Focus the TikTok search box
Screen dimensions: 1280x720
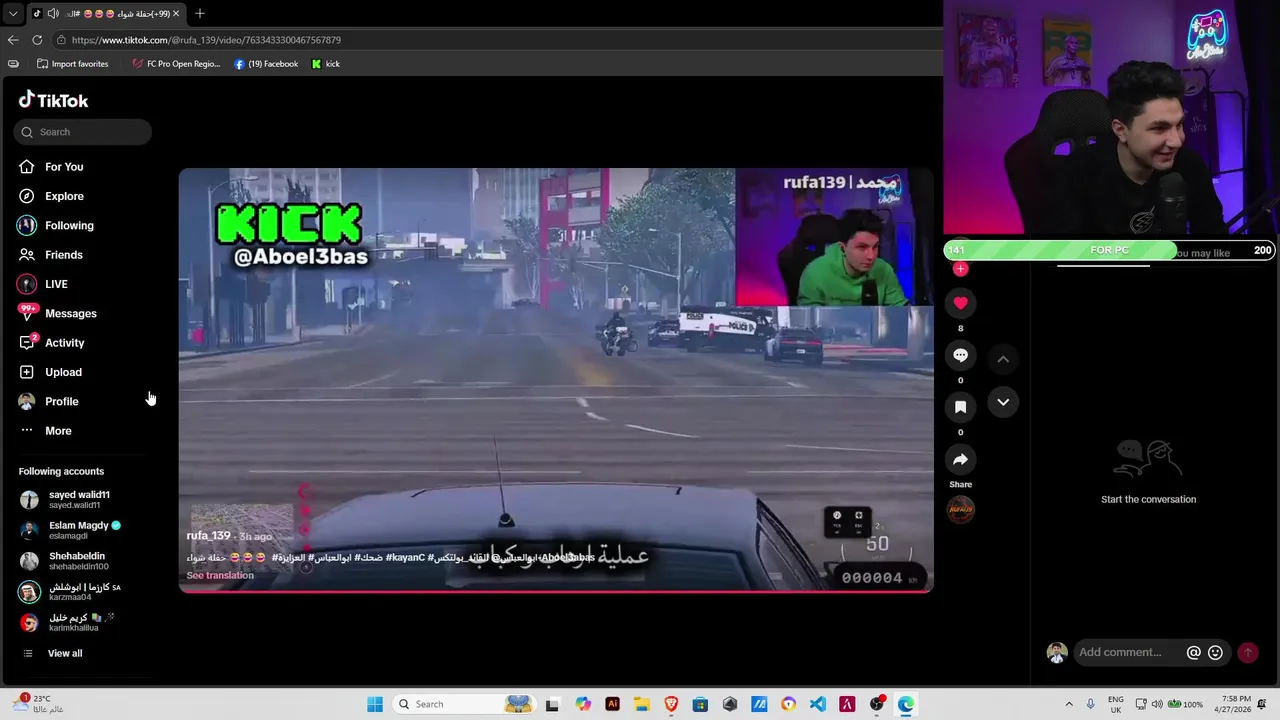tap(83, 132)
